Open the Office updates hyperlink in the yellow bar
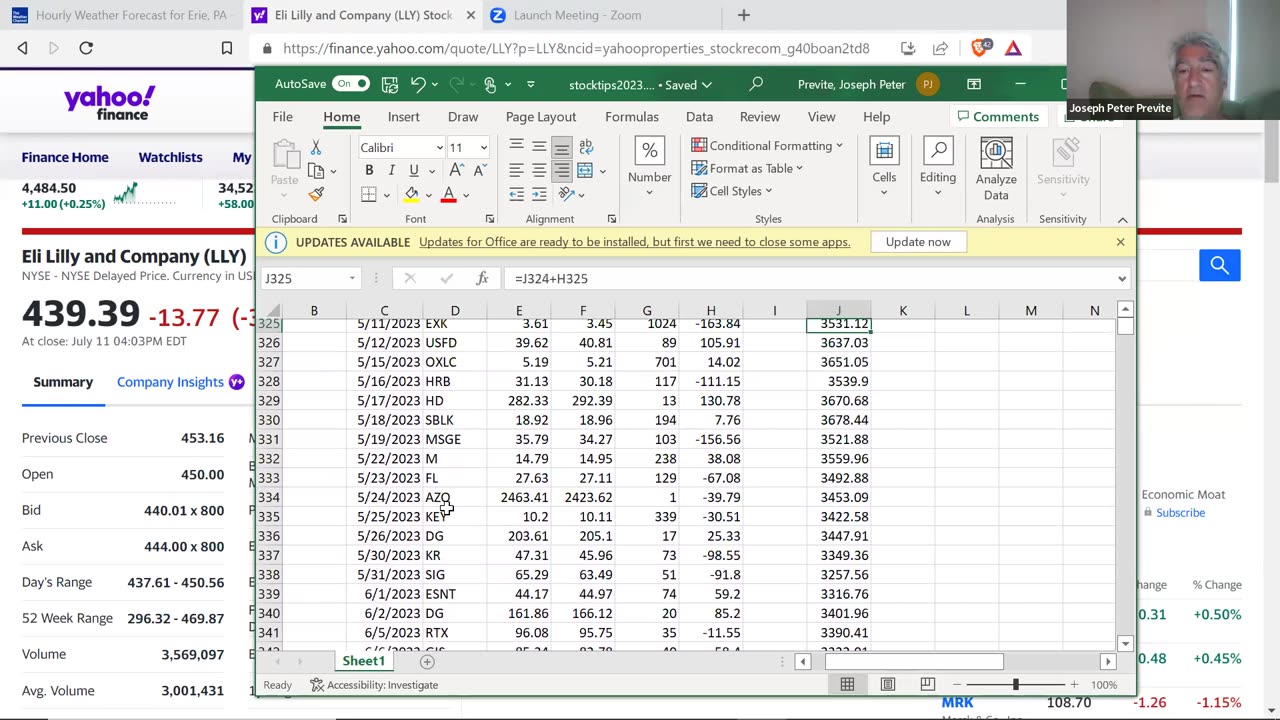Viewport: 1280px width, 720px height. (634, 242)
